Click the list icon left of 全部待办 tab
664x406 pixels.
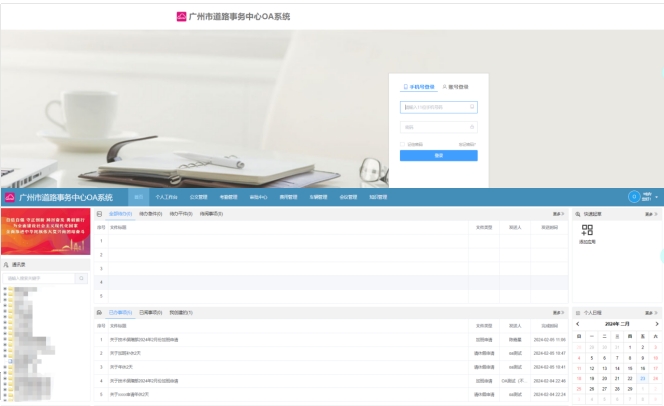(100, 214)
